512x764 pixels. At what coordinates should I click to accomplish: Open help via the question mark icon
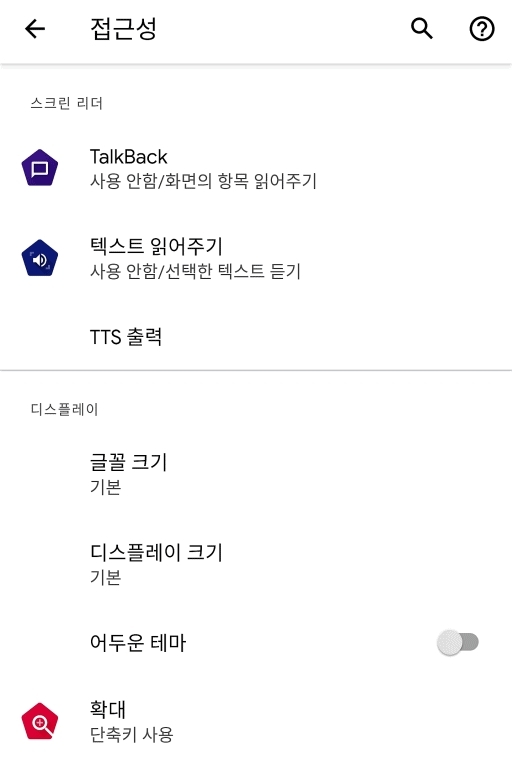tap(482, 29)
